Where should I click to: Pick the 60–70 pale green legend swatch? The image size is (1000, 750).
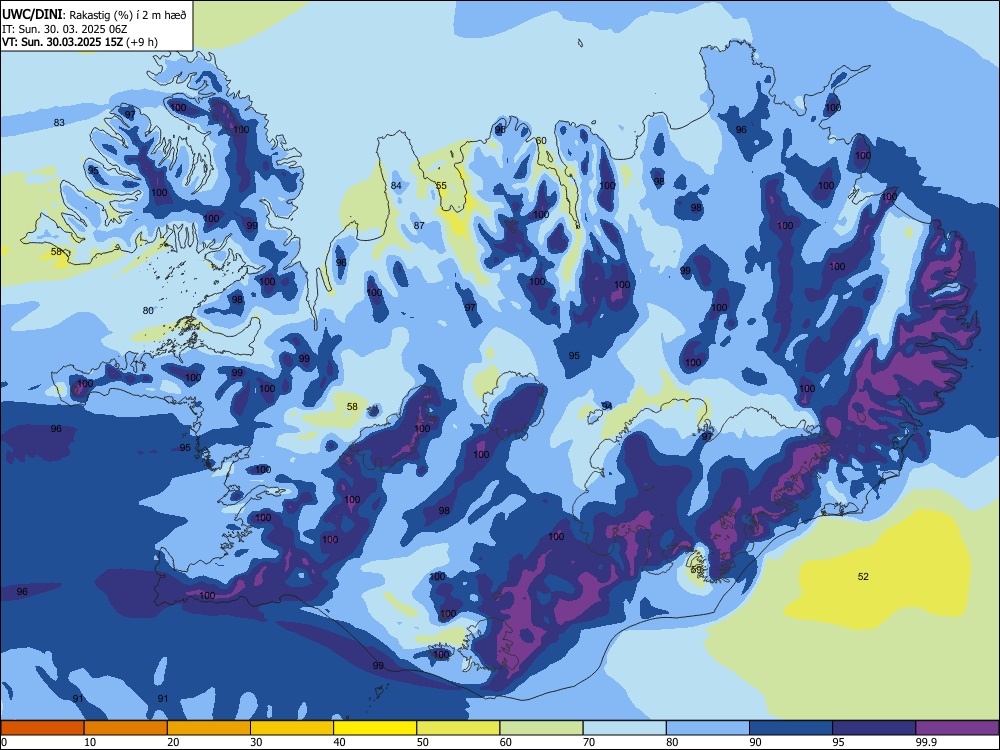pyautogui.click(x=541, y=728)
